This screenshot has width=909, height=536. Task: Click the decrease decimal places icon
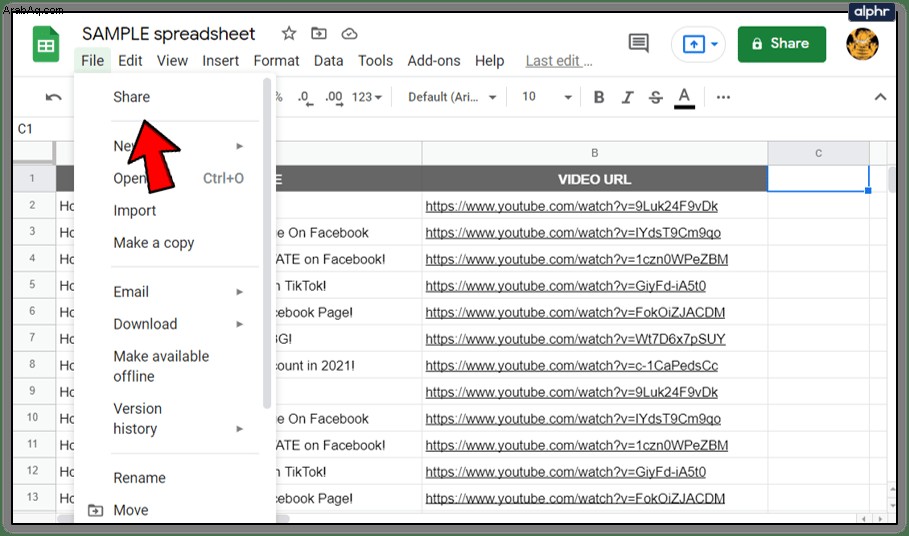(306, 97)
